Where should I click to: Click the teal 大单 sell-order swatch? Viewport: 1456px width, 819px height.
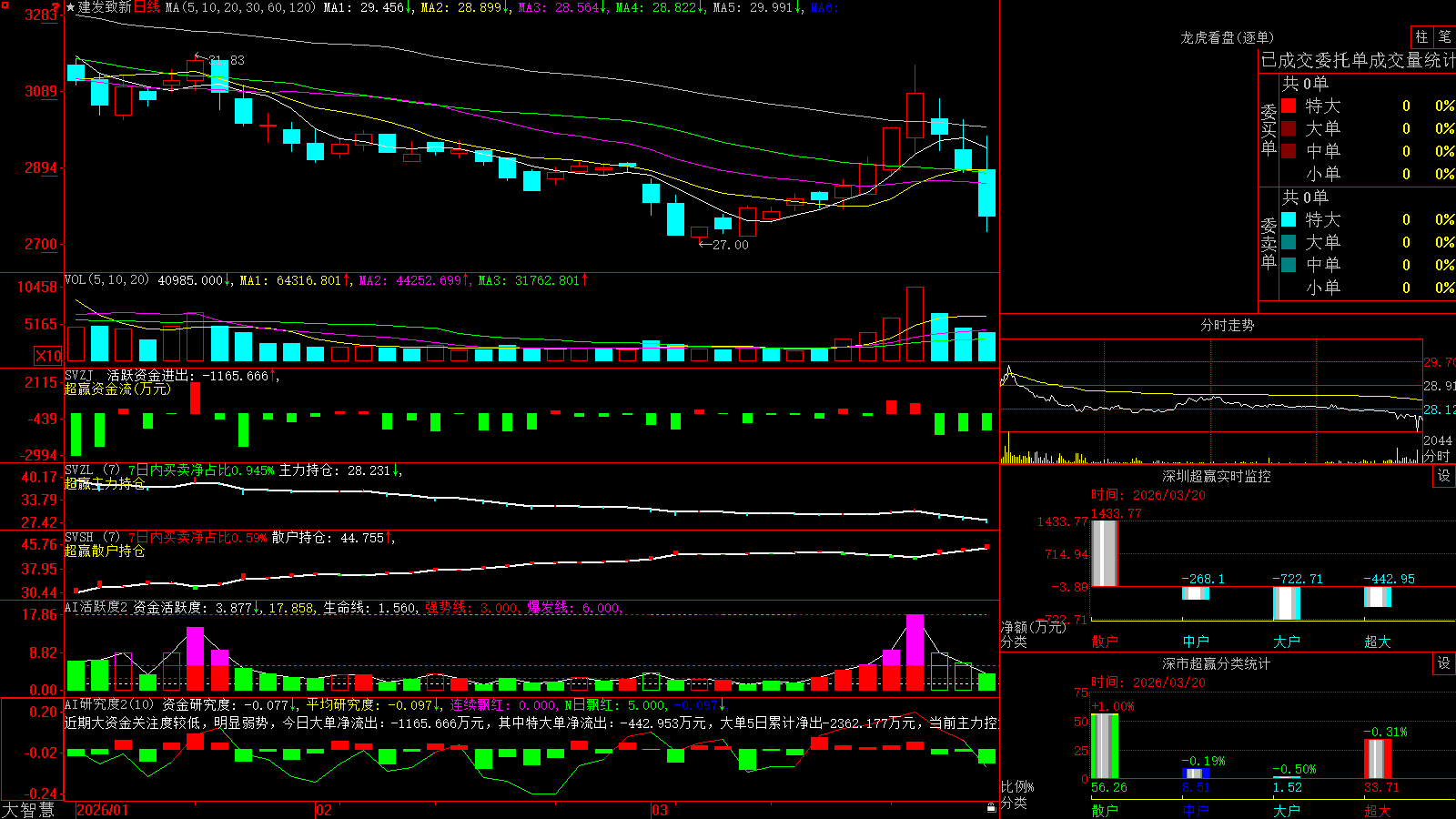pos(1289,242)
